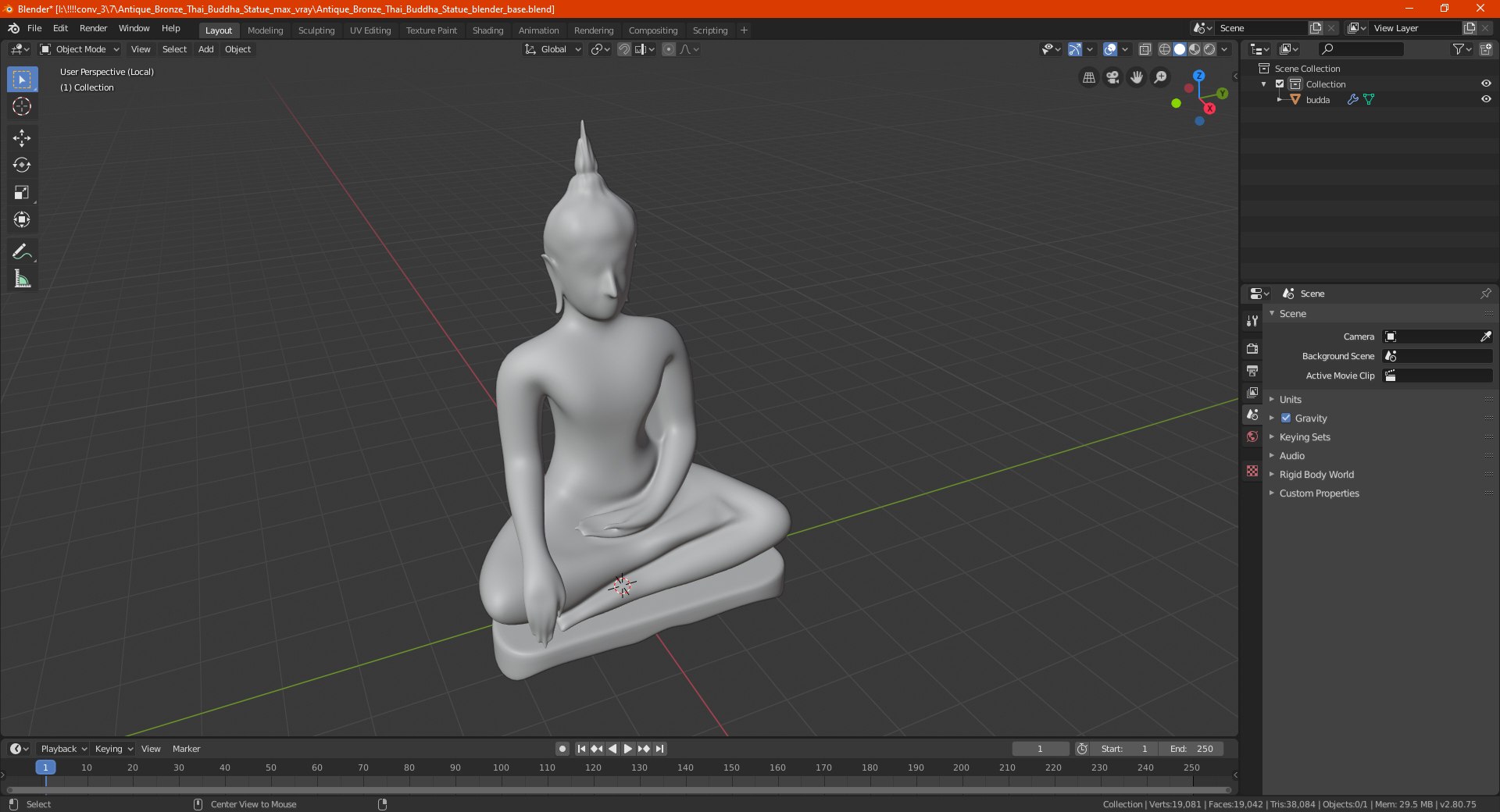
Task: Select the Transform tool
Action: [22, 219]
